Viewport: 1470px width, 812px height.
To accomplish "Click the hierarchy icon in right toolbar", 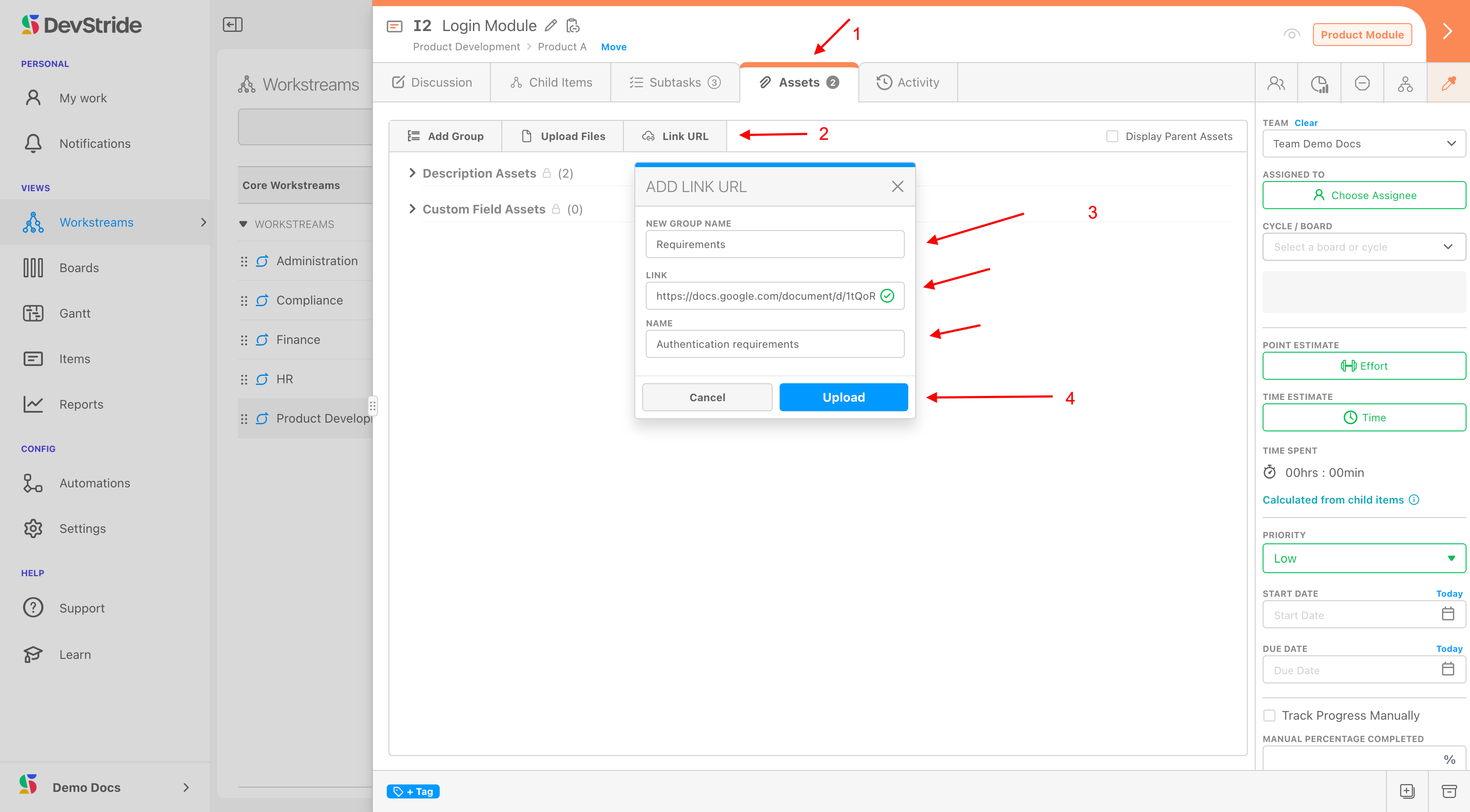I will [x=1405, y=83].
